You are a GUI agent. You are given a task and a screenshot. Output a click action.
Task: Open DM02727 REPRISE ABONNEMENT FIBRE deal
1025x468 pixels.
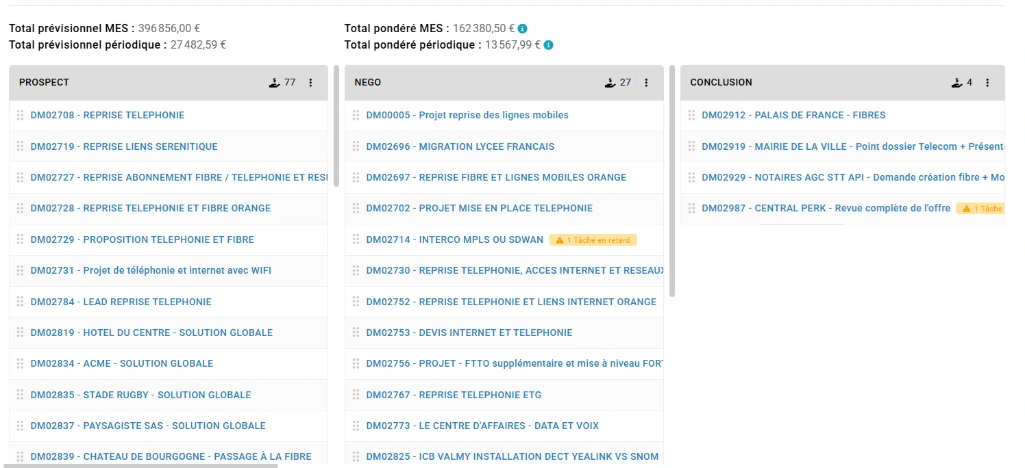tap(179, 177)
